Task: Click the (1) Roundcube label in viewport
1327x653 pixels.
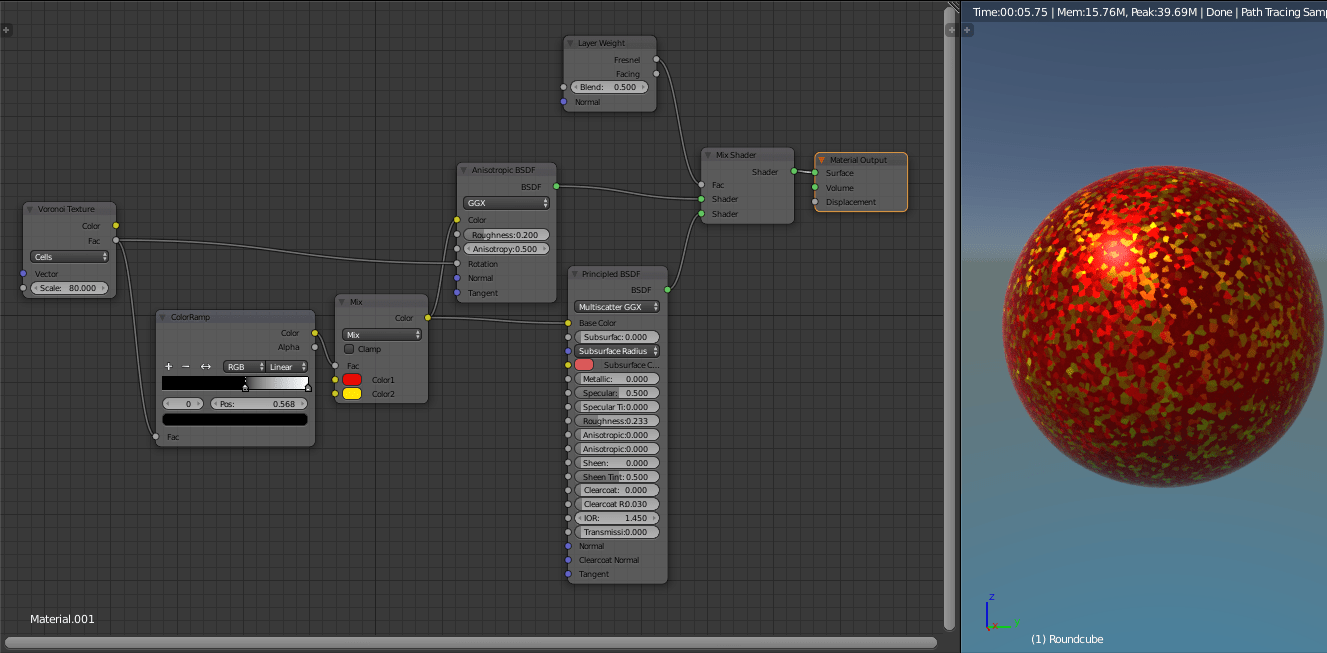Action: point(1067,639)
